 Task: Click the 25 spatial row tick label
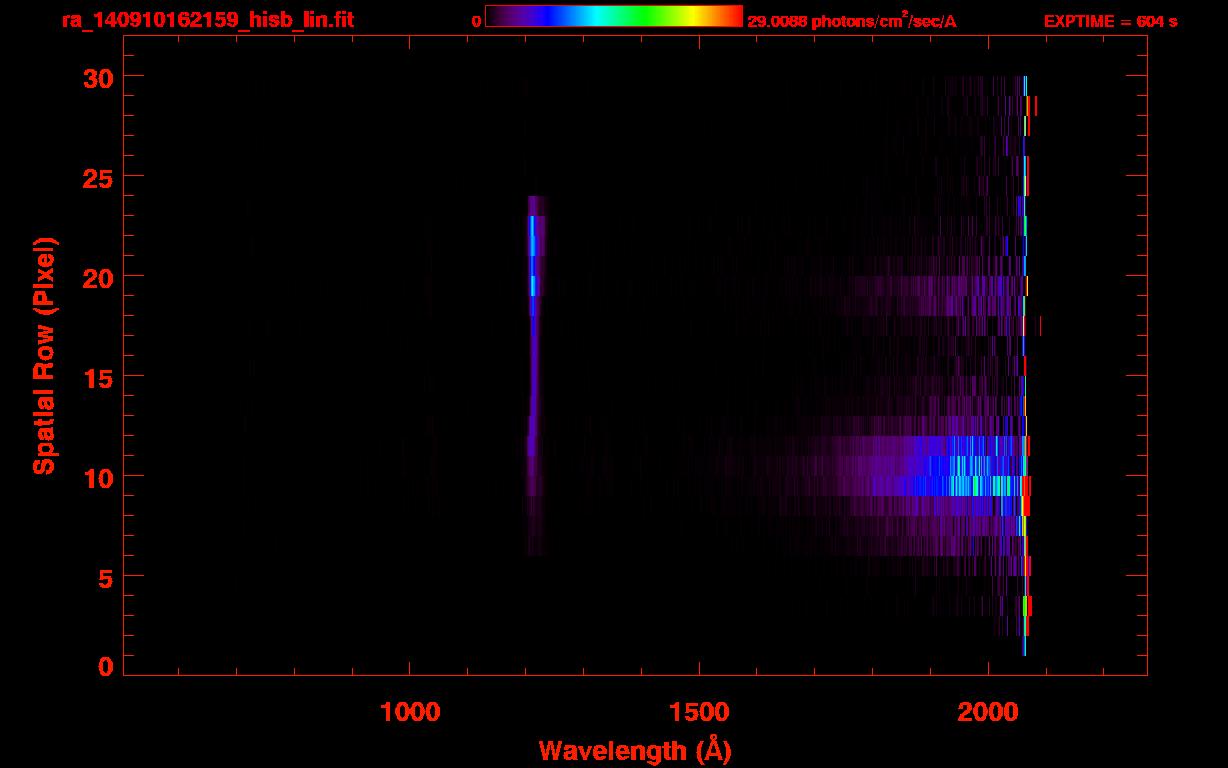[x=98, y=177]
